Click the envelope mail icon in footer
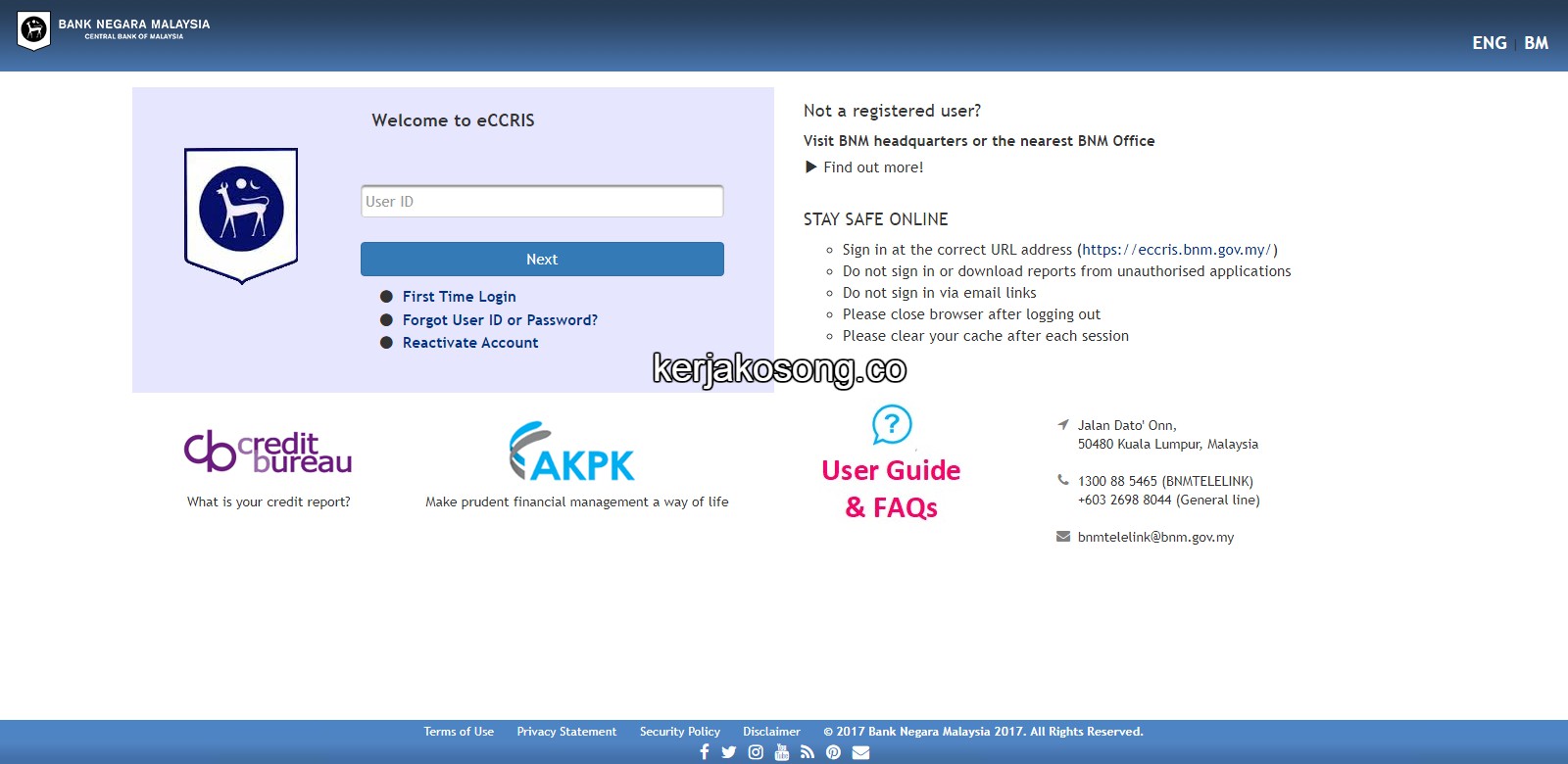Screen dimensions: 1568x764 click(860, 752)
